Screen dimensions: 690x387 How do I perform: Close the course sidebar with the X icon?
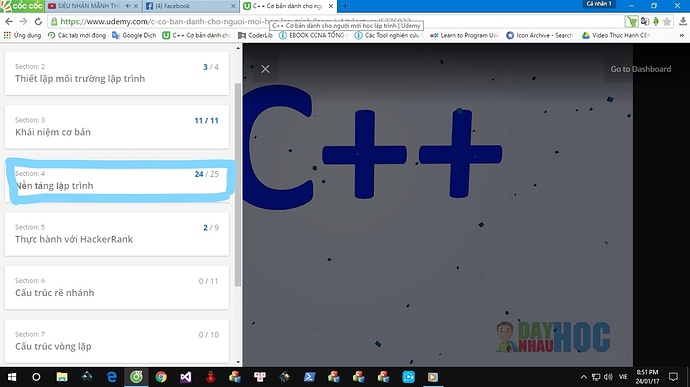[x=265, y=69]
